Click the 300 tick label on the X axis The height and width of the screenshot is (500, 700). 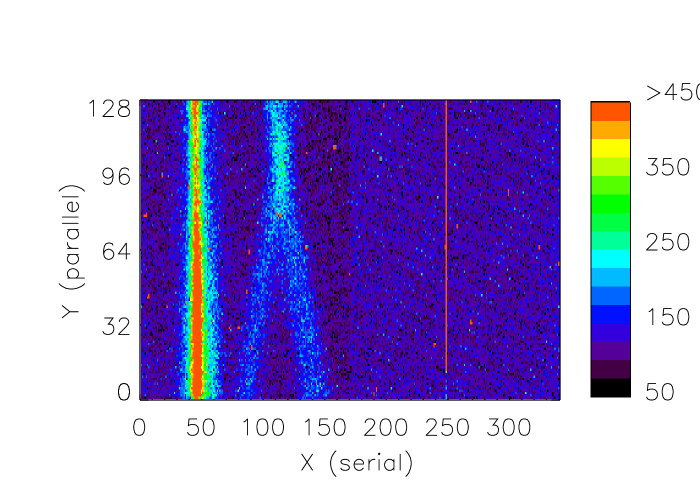coord(509,427)
